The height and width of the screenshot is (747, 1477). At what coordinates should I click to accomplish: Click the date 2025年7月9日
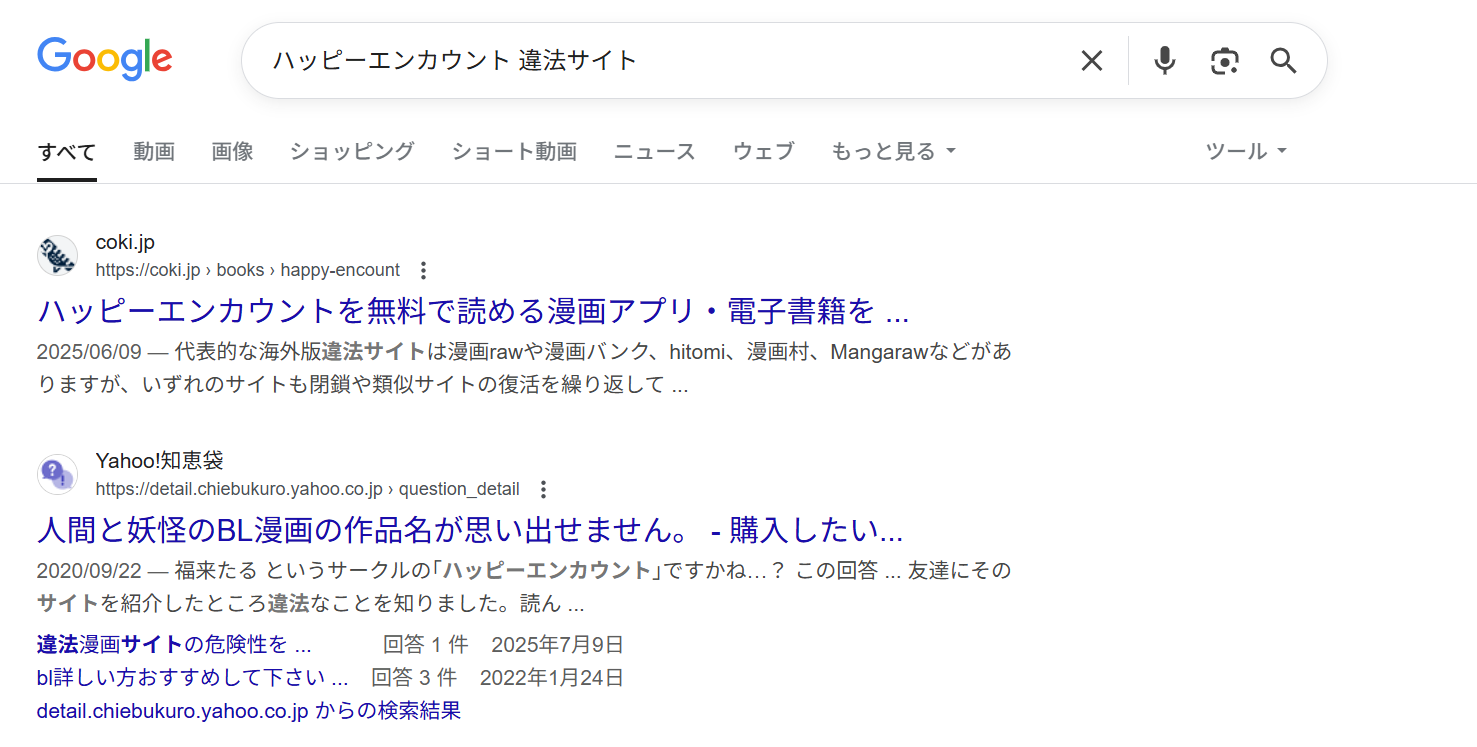coord(557,644)
